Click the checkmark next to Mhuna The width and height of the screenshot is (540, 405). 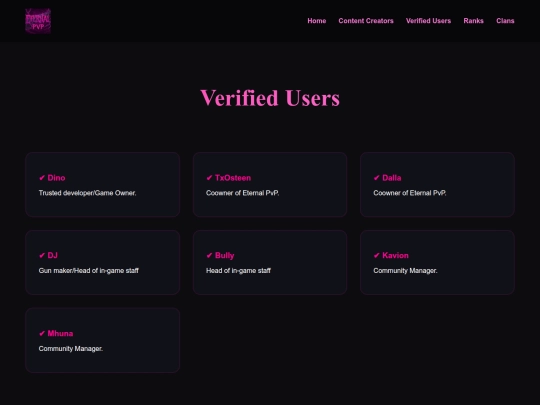[42, 333]
